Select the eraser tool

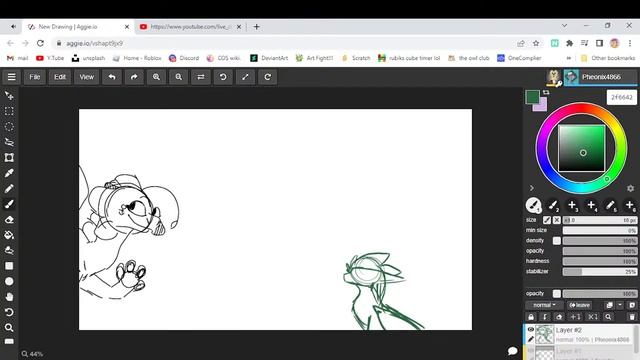[9, 220]
